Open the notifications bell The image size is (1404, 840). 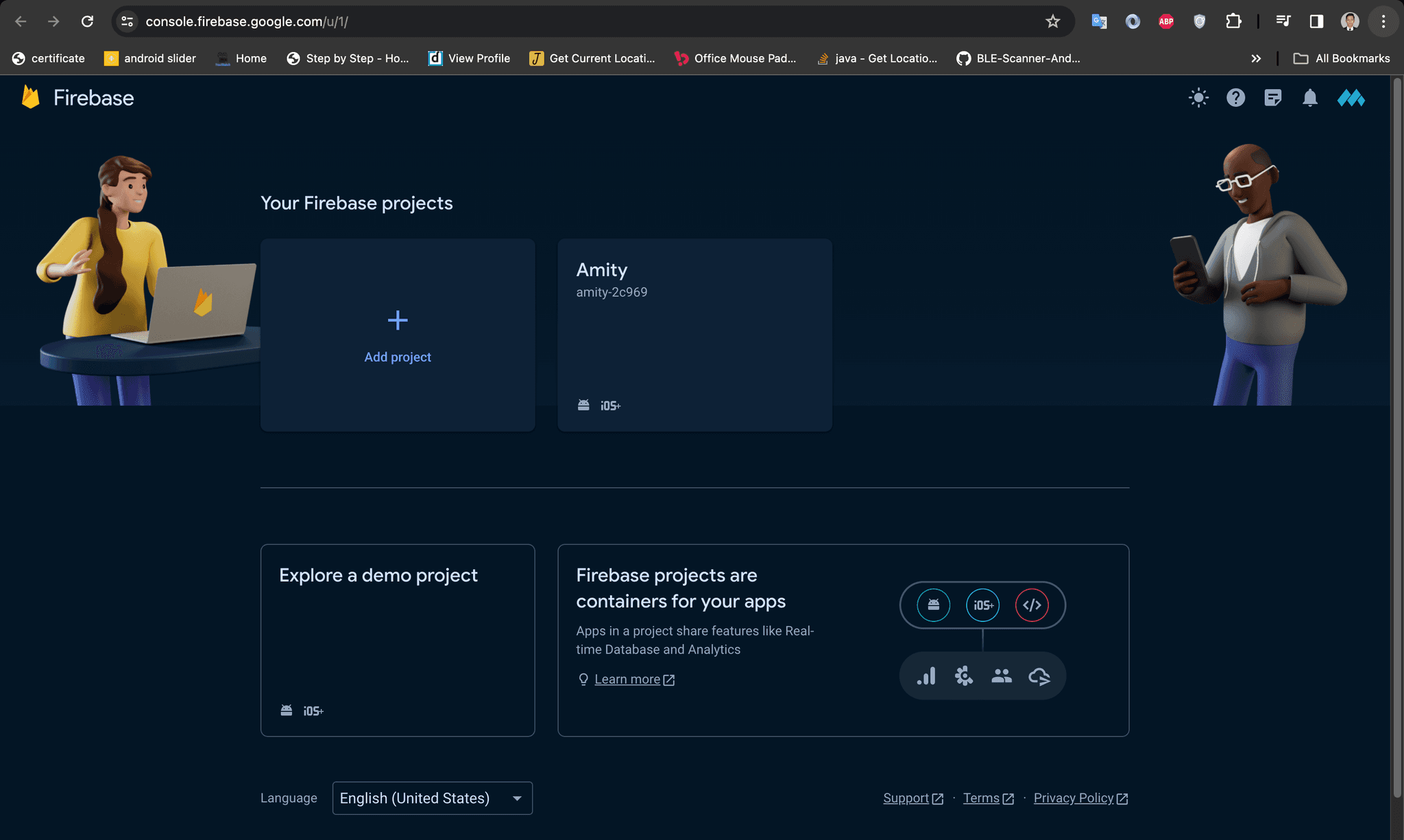[1309, 98]
